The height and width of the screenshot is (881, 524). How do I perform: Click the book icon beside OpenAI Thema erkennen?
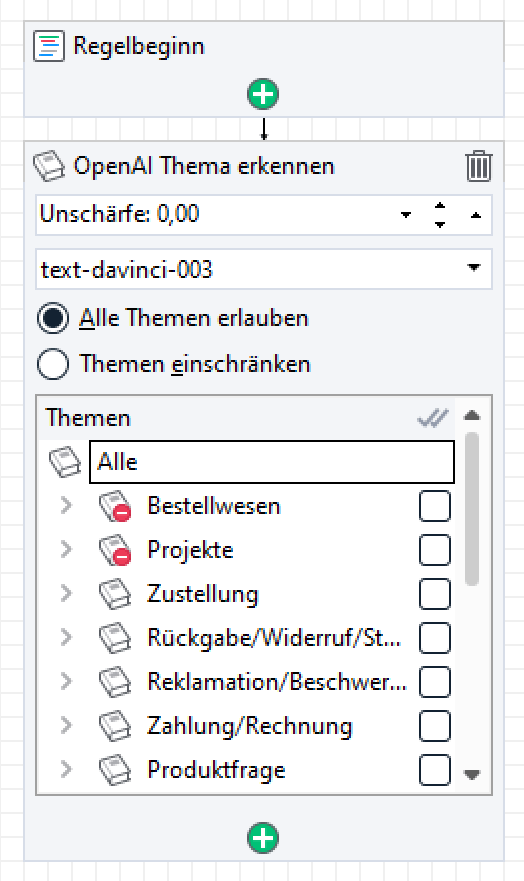(x=49, y=166)
